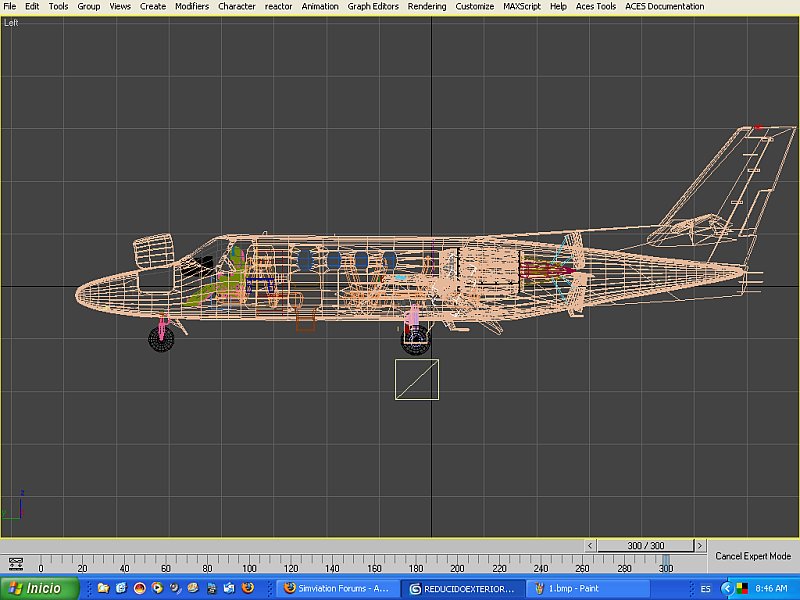The image size is (800, 600).
Task: Open the Modifiers menu
Action: coord(192,6)
